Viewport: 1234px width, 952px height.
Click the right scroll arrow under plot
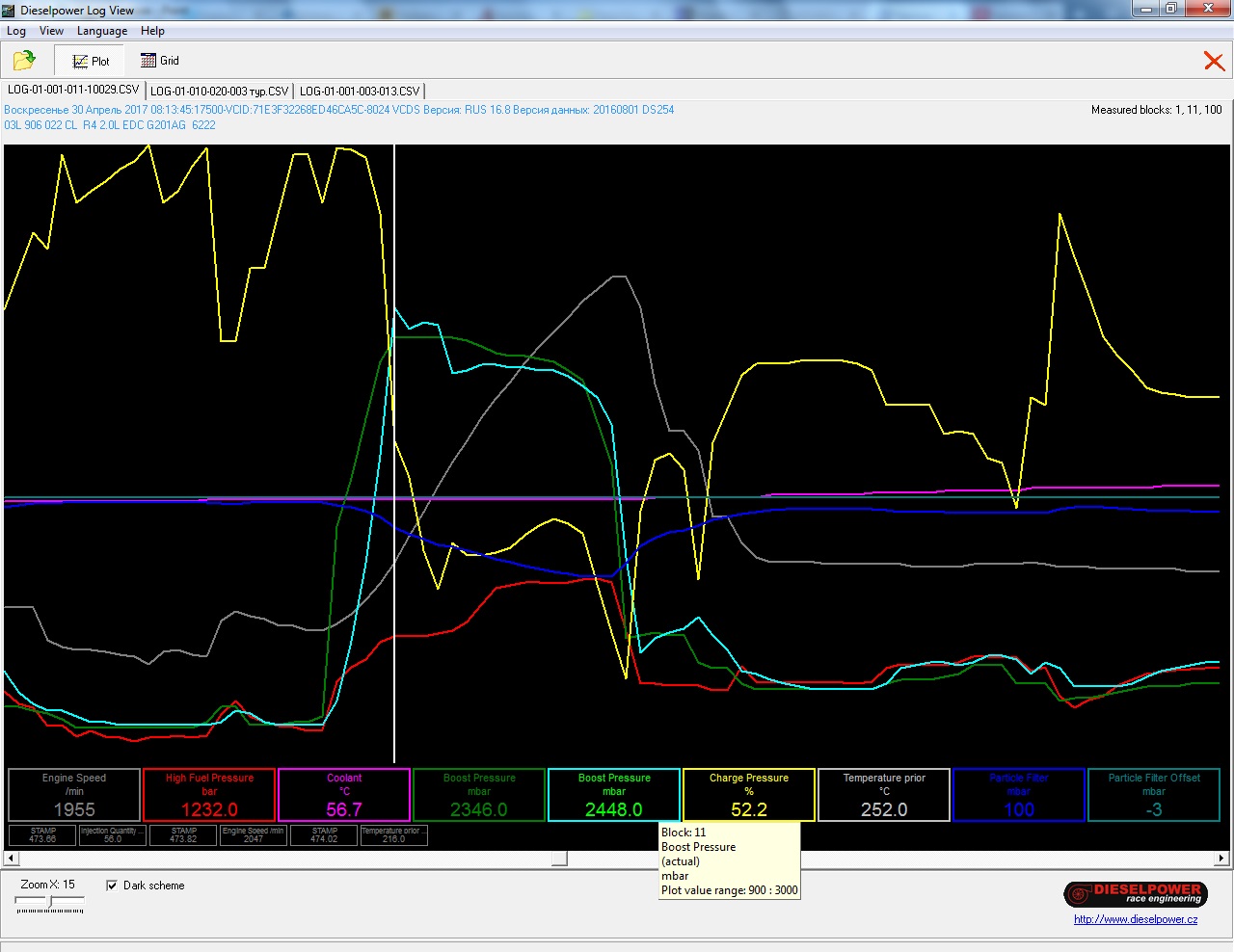(x=1221, y=858)
